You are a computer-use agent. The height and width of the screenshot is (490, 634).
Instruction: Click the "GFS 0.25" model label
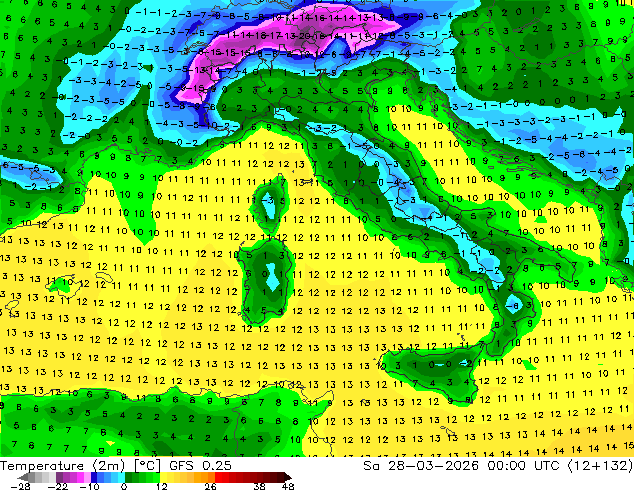(x=200, y=466)
